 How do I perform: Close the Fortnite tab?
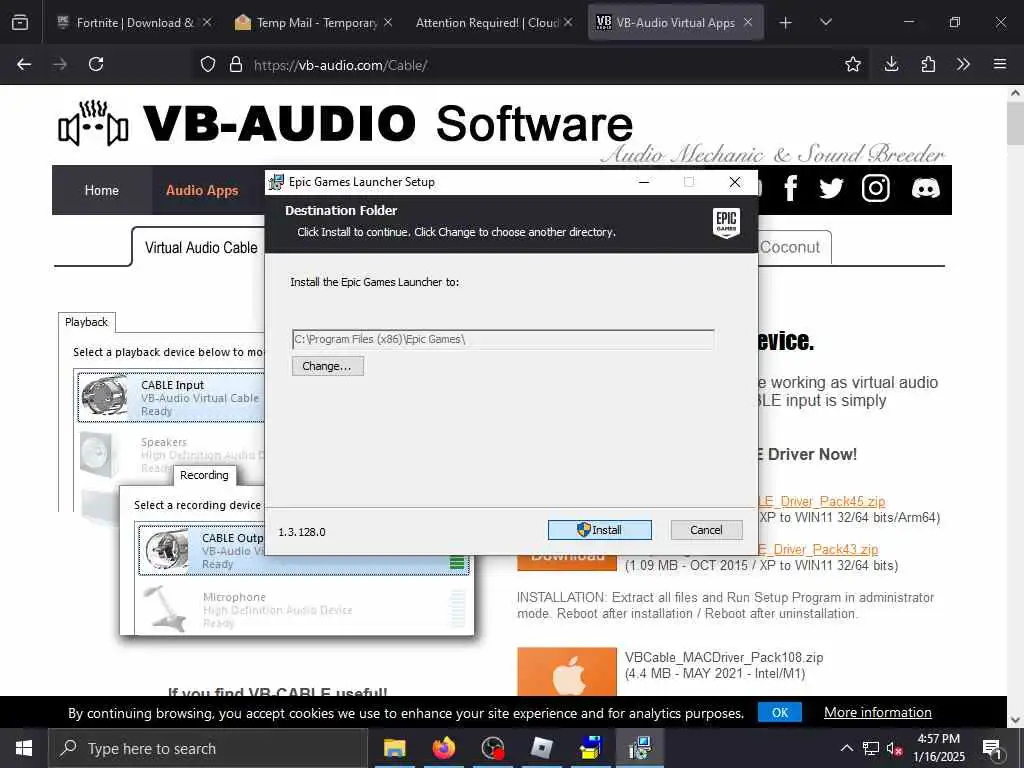pos(207,22)
